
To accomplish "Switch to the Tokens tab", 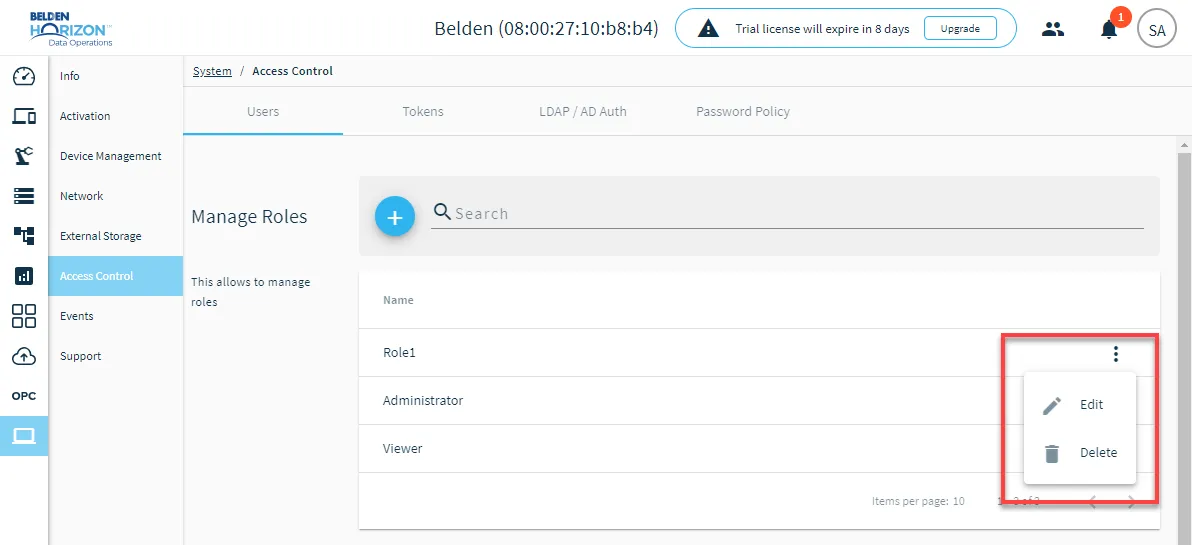I will (x=423, y=112).
